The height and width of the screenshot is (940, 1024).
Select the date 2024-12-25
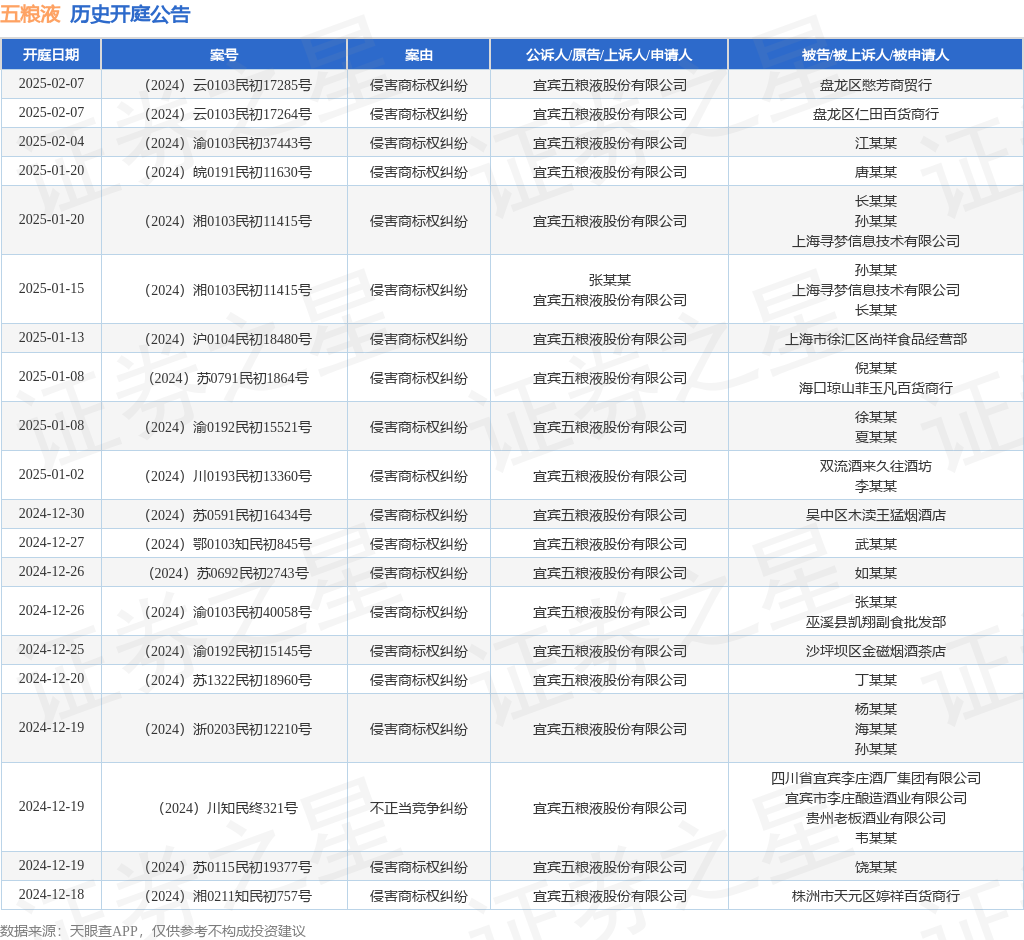pos(51,650)
